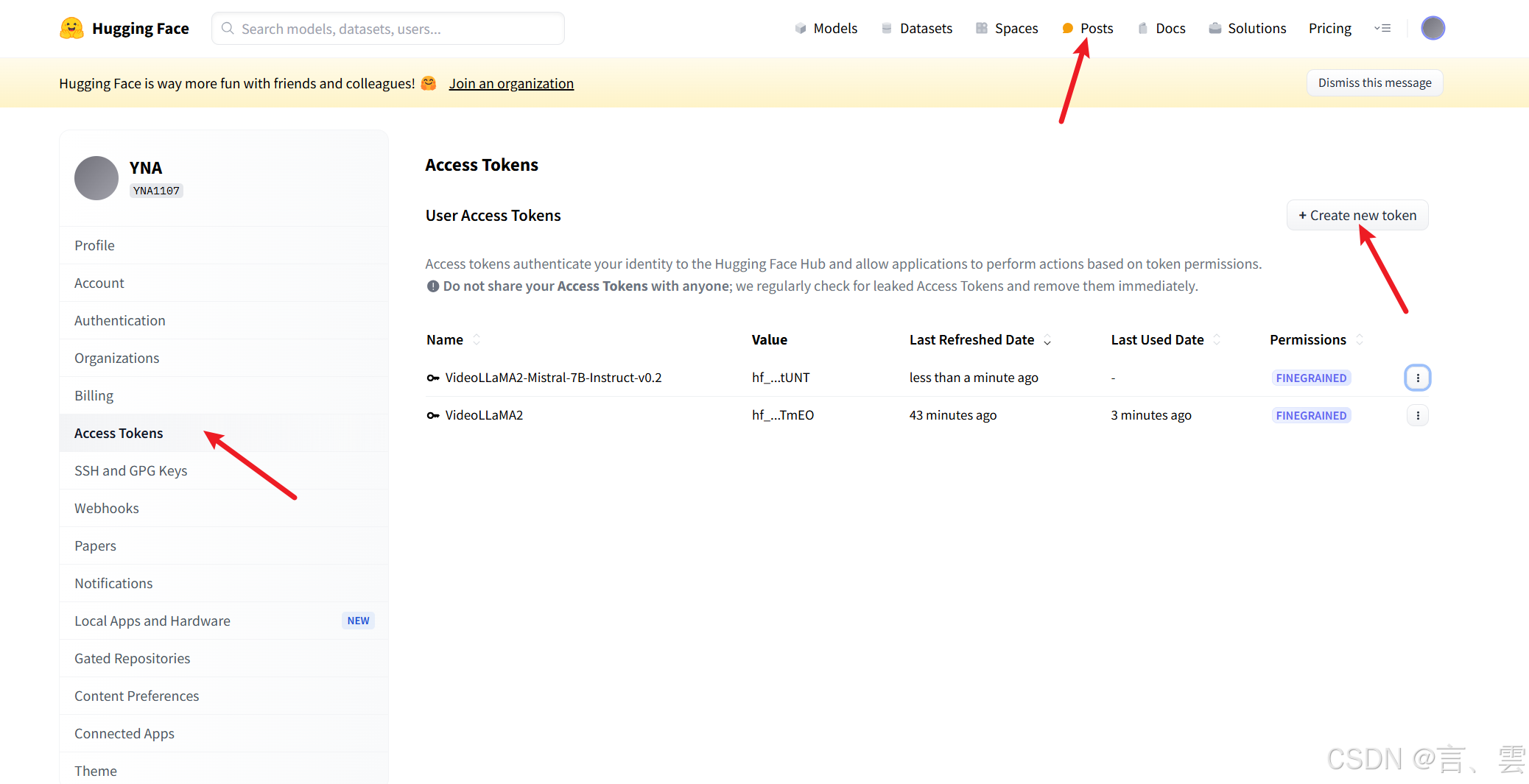
Task: Click FINEGRAINED badge of hf_...TmEO token
Action: [1311, 415]
